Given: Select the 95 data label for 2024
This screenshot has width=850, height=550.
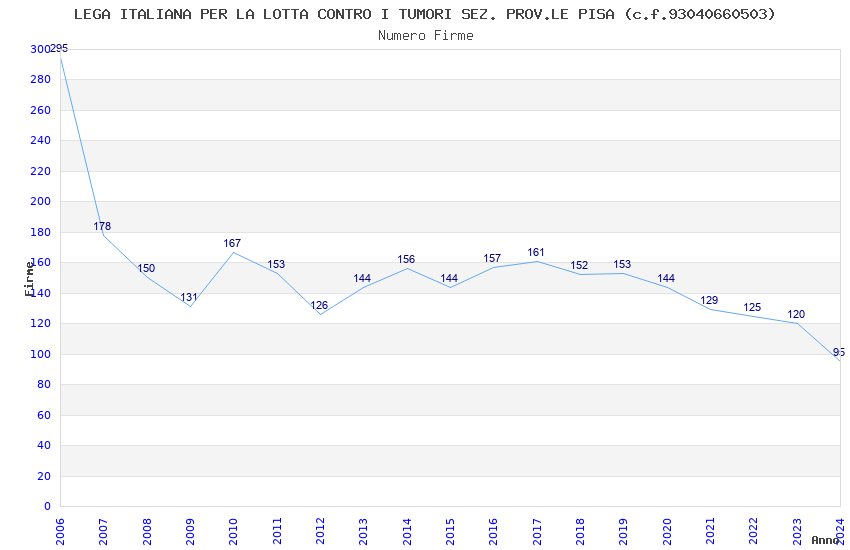Looking at the screenshot, I should pos(839,352).
